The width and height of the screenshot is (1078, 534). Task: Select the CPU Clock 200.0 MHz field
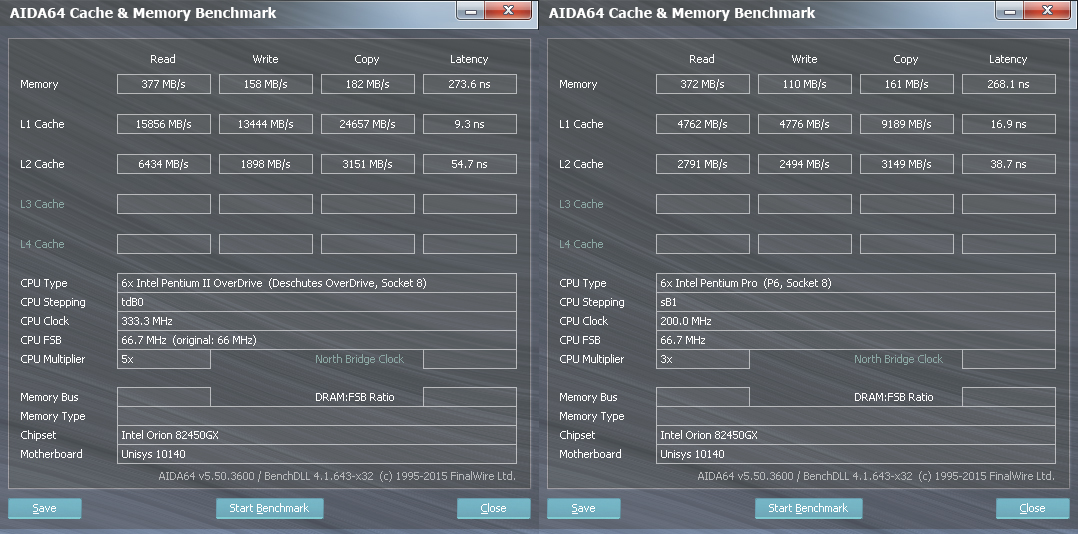point(855,321)
